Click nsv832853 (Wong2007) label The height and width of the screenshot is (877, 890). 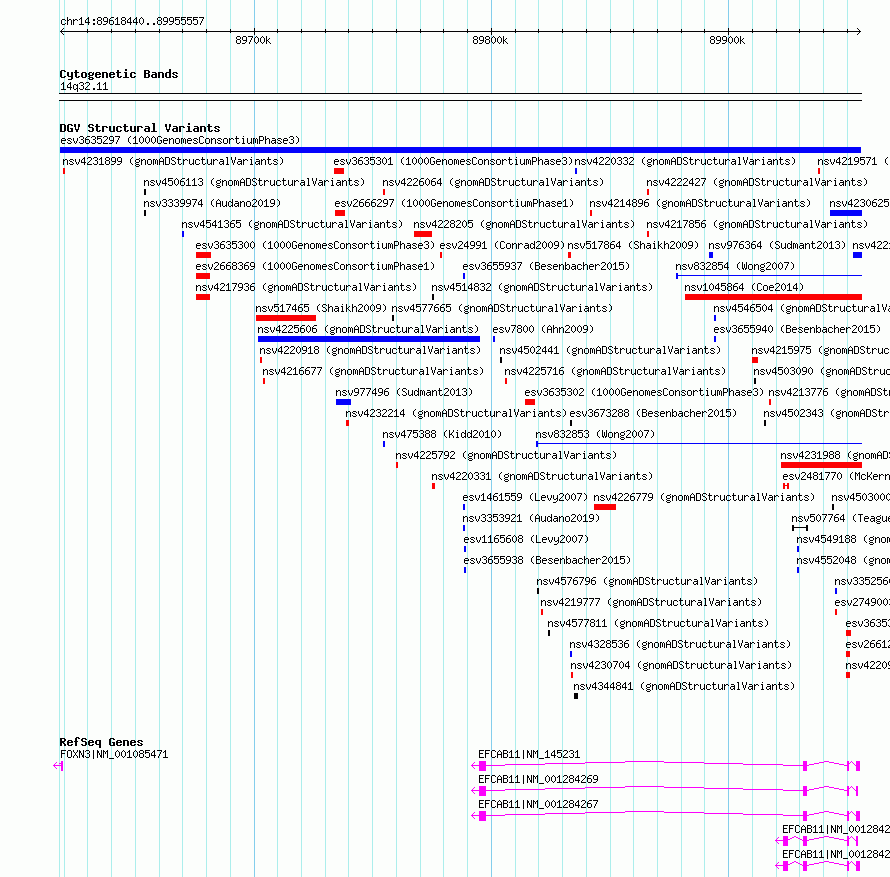click(x=595, y=434)
